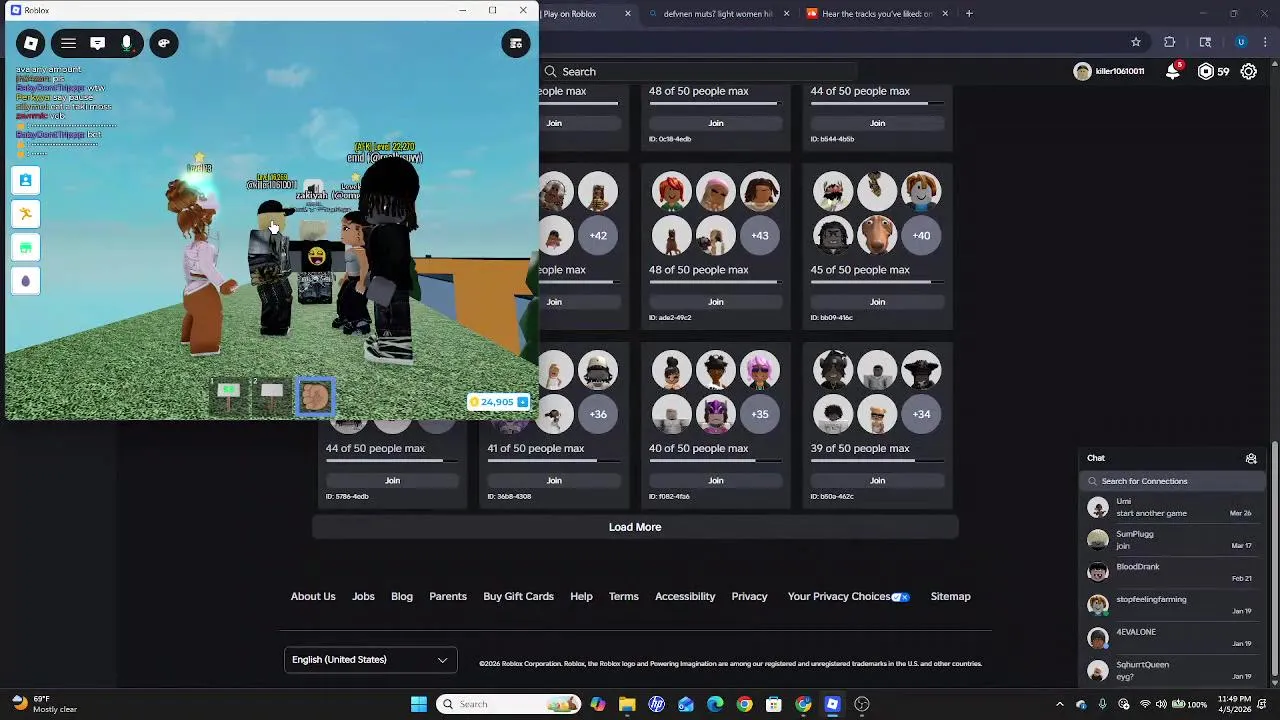Open a new browser tab
The image size is (1280, 720).
point(969,14)
